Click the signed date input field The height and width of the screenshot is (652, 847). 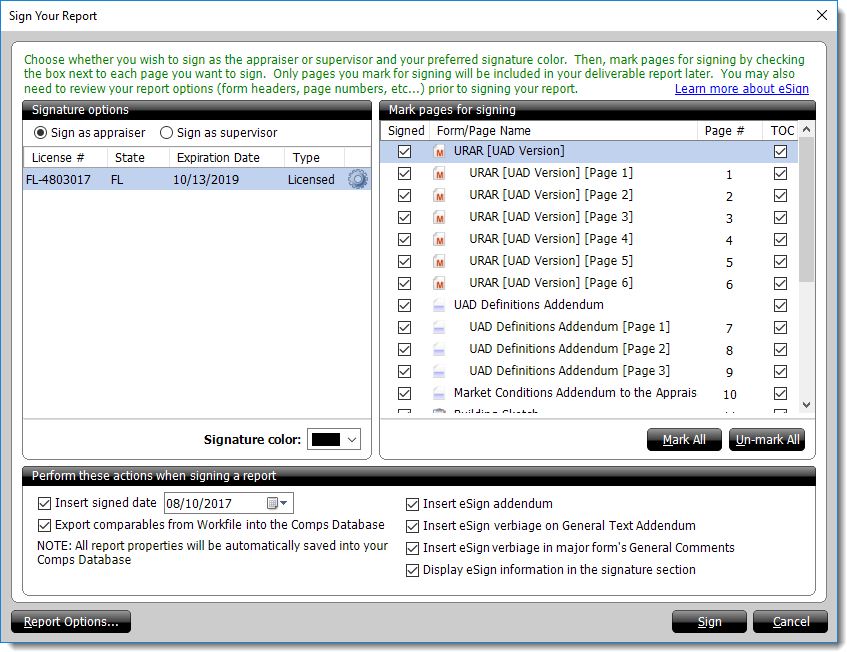(x=214, y=504)
